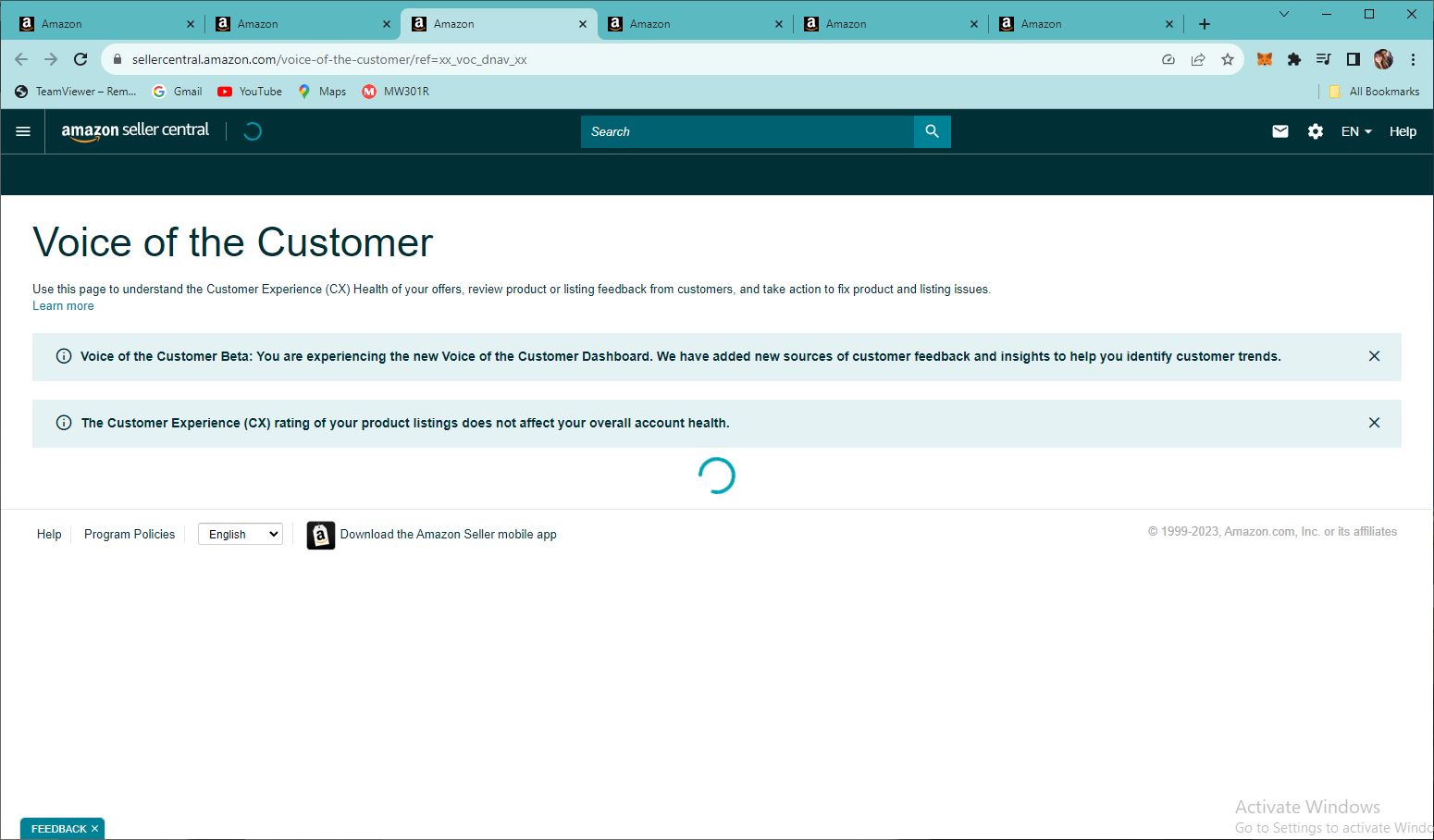
Task: Follow the Learn more link
Action: point(63,306)
